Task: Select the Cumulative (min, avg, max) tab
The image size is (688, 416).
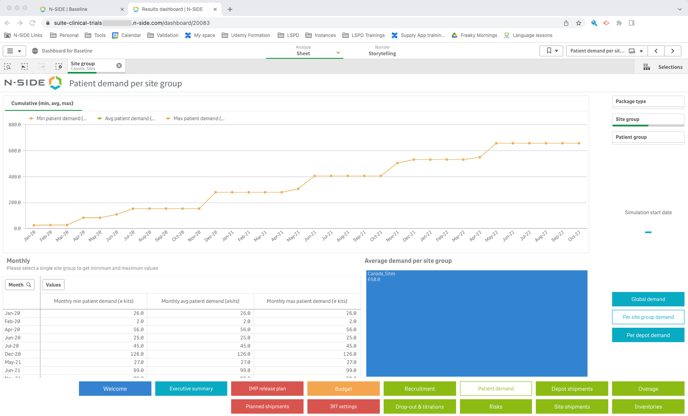Action: [42, 103]
